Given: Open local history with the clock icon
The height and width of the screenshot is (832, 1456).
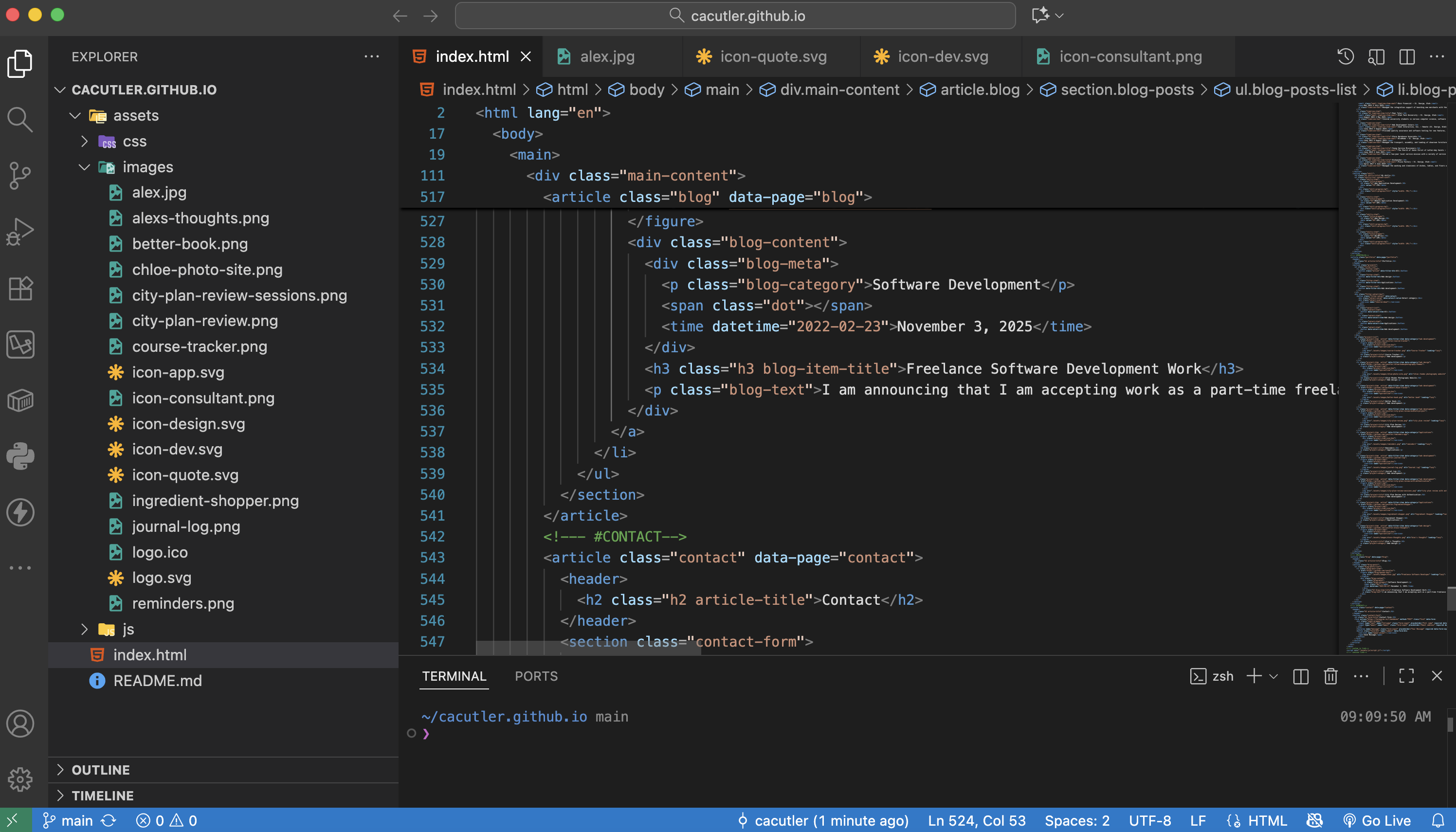Looking at the screenshot, I should [x=1346, y=56].
